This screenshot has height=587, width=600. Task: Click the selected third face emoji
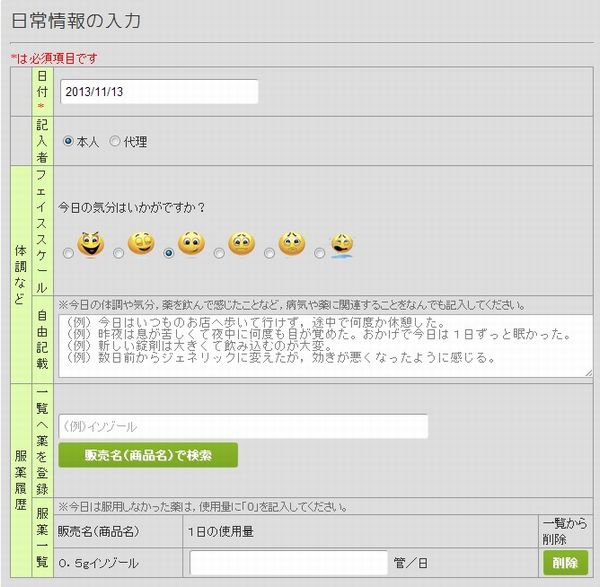coord(191,243)
